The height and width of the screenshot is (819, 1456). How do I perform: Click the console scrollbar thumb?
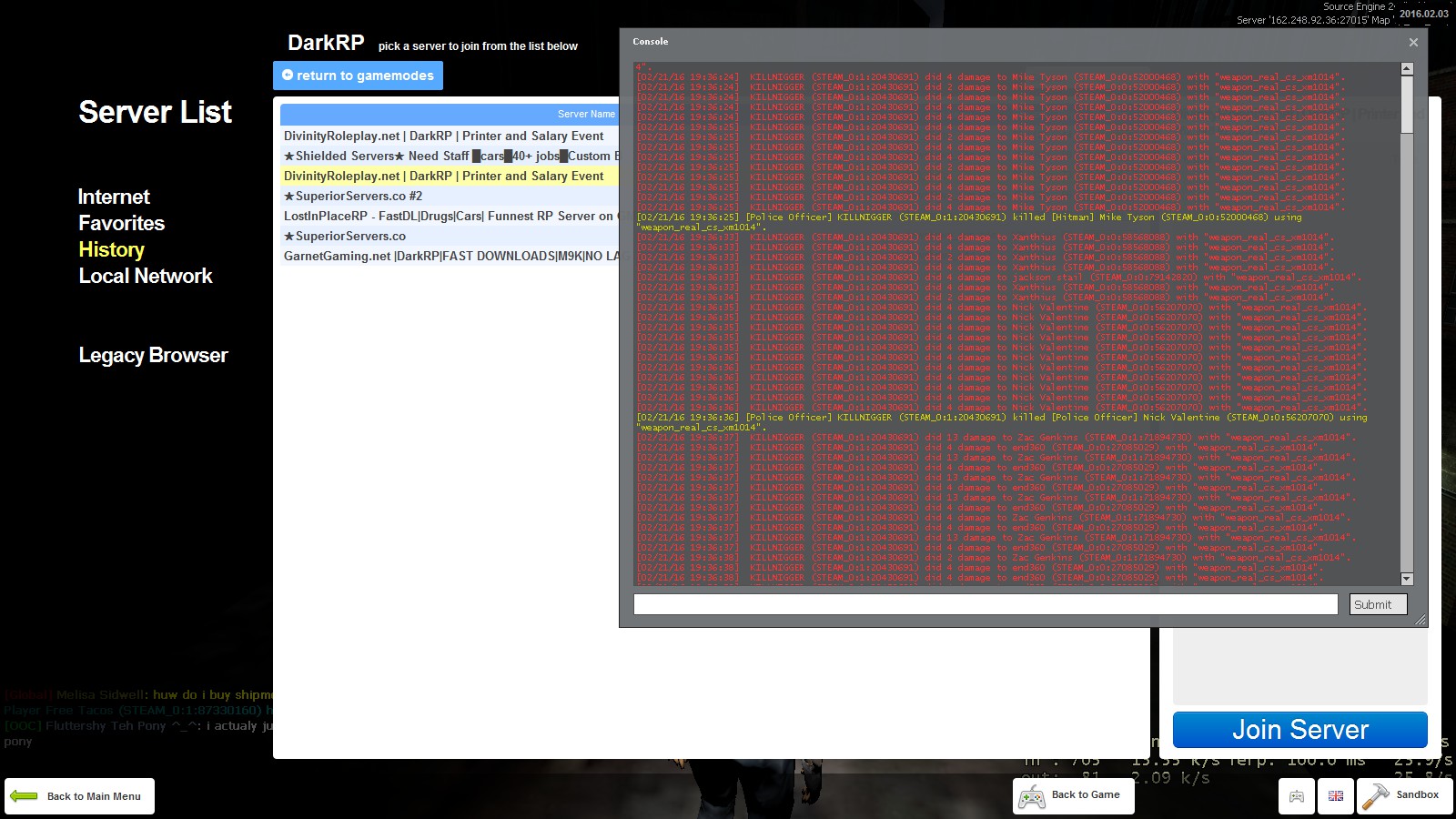[x=1407, y=105]
